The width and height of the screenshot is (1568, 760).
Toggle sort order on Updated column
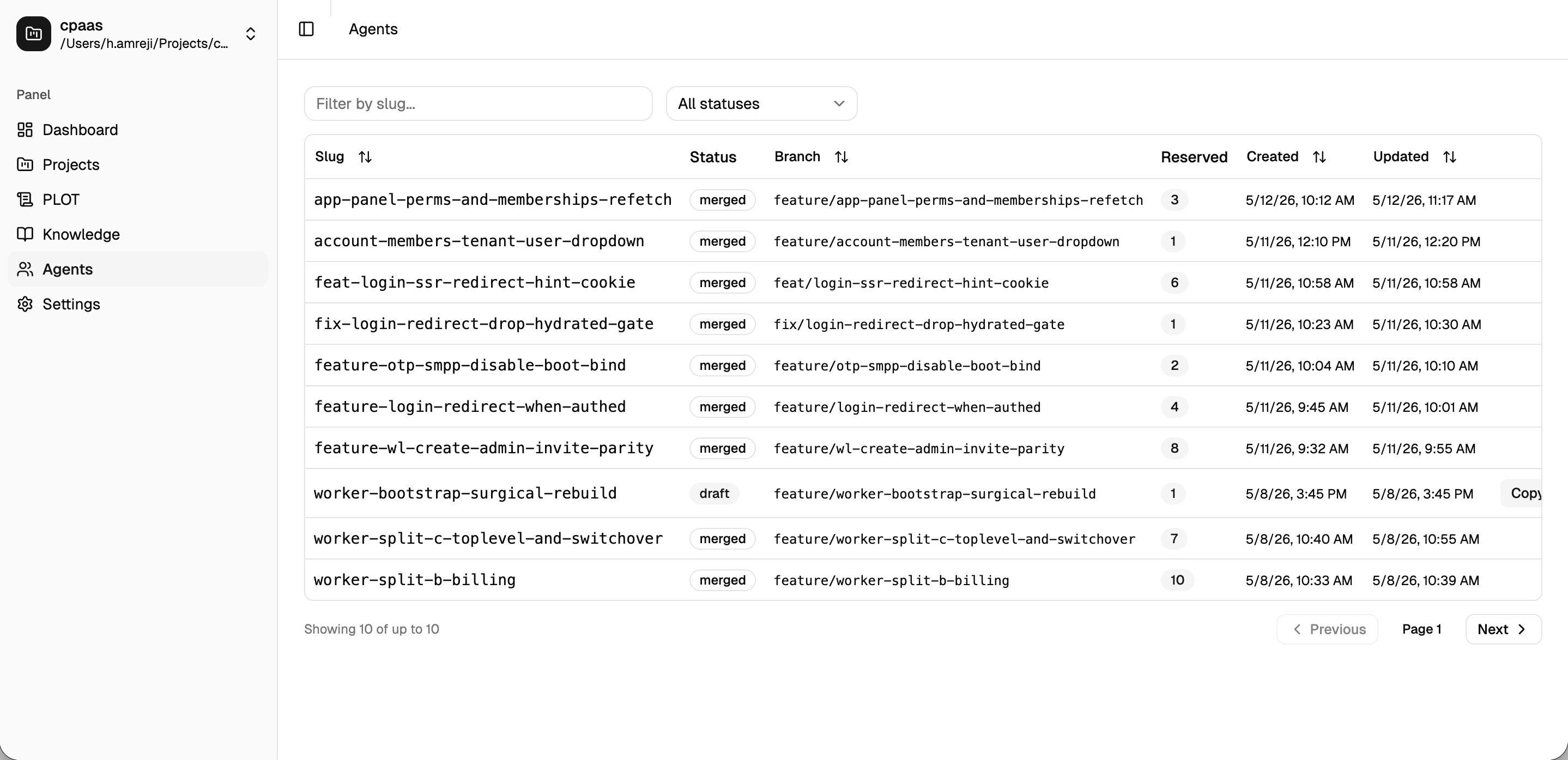(1449, 157)
